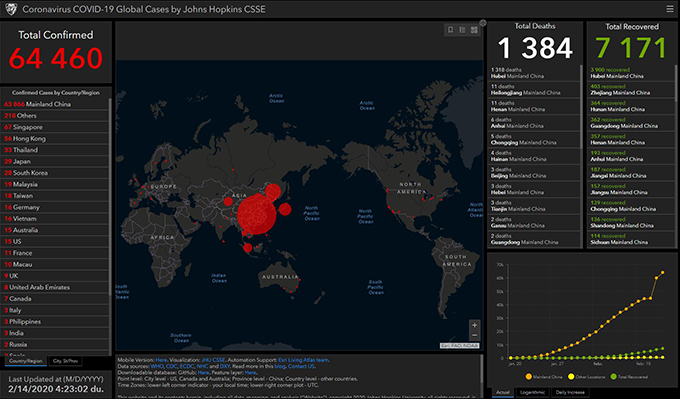Switch to the Daily Increase chart tab
Screen dimensions: 680x399
(x=570, y=392)
